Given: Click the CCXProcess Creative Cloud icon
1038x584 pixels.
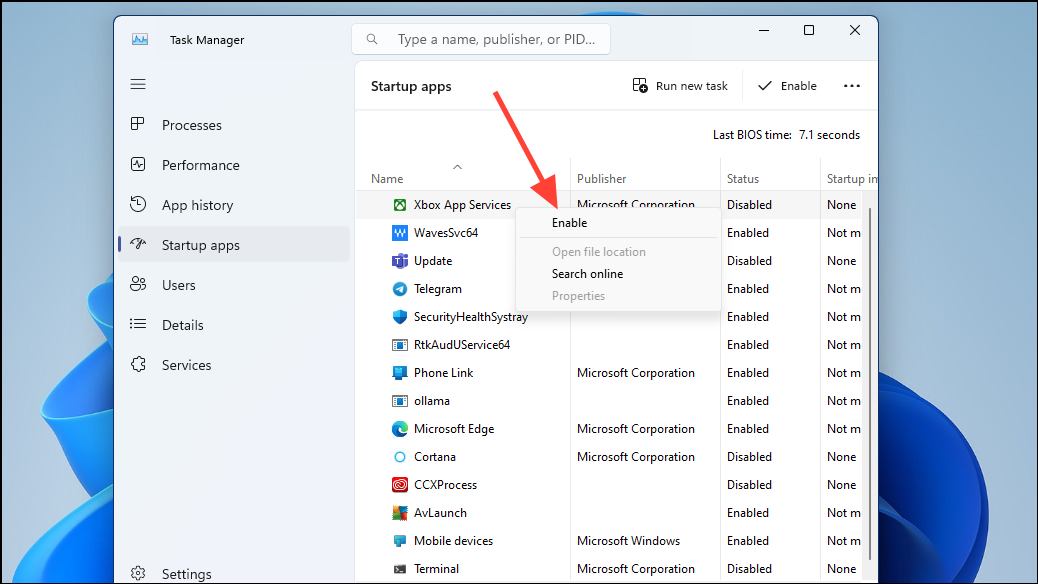Looking at the screenshot, I should (x=400, y=485).
